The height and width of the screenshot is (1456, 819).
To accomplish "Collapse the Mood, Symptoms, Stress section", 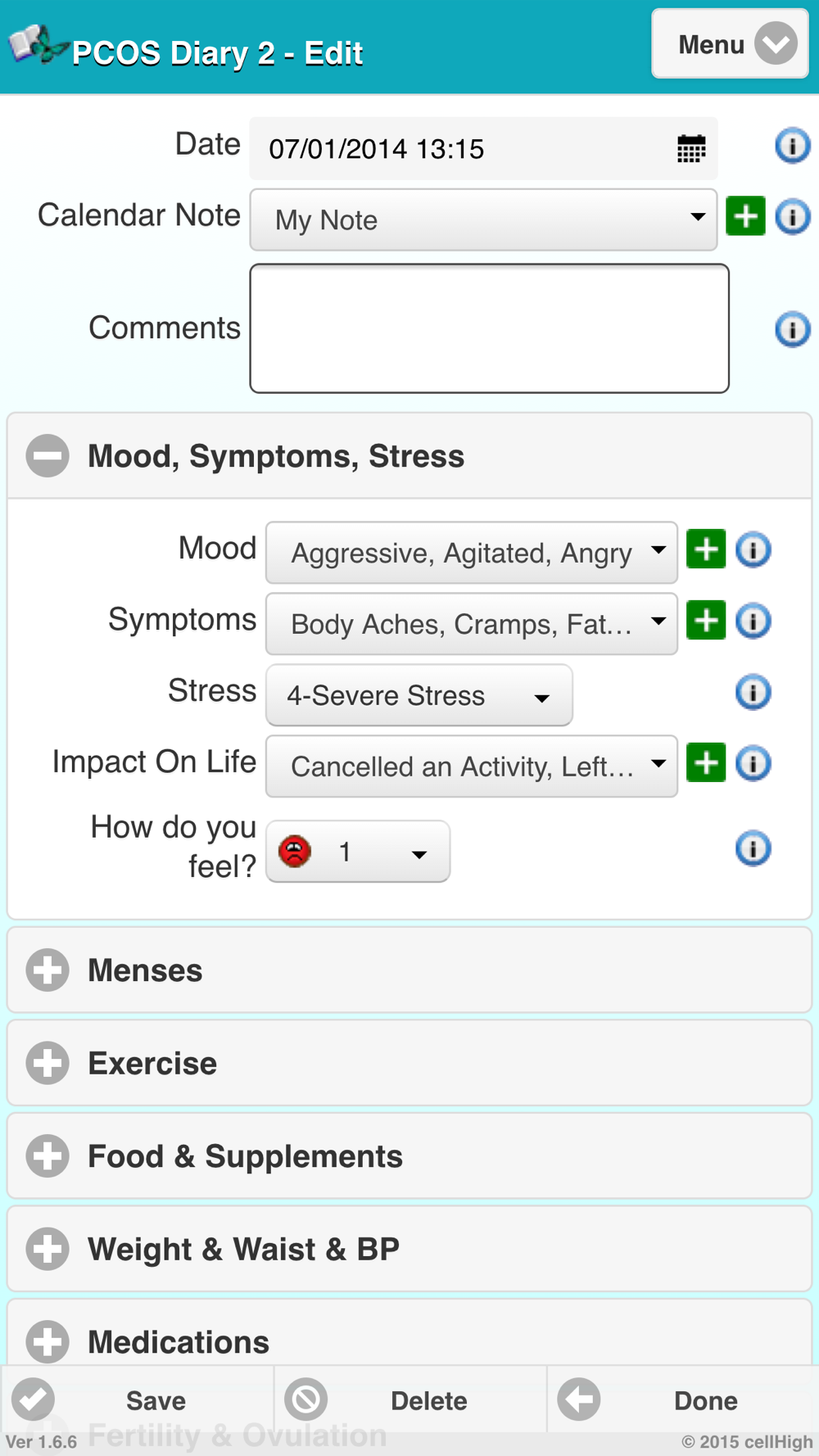I will coord(48,456).
